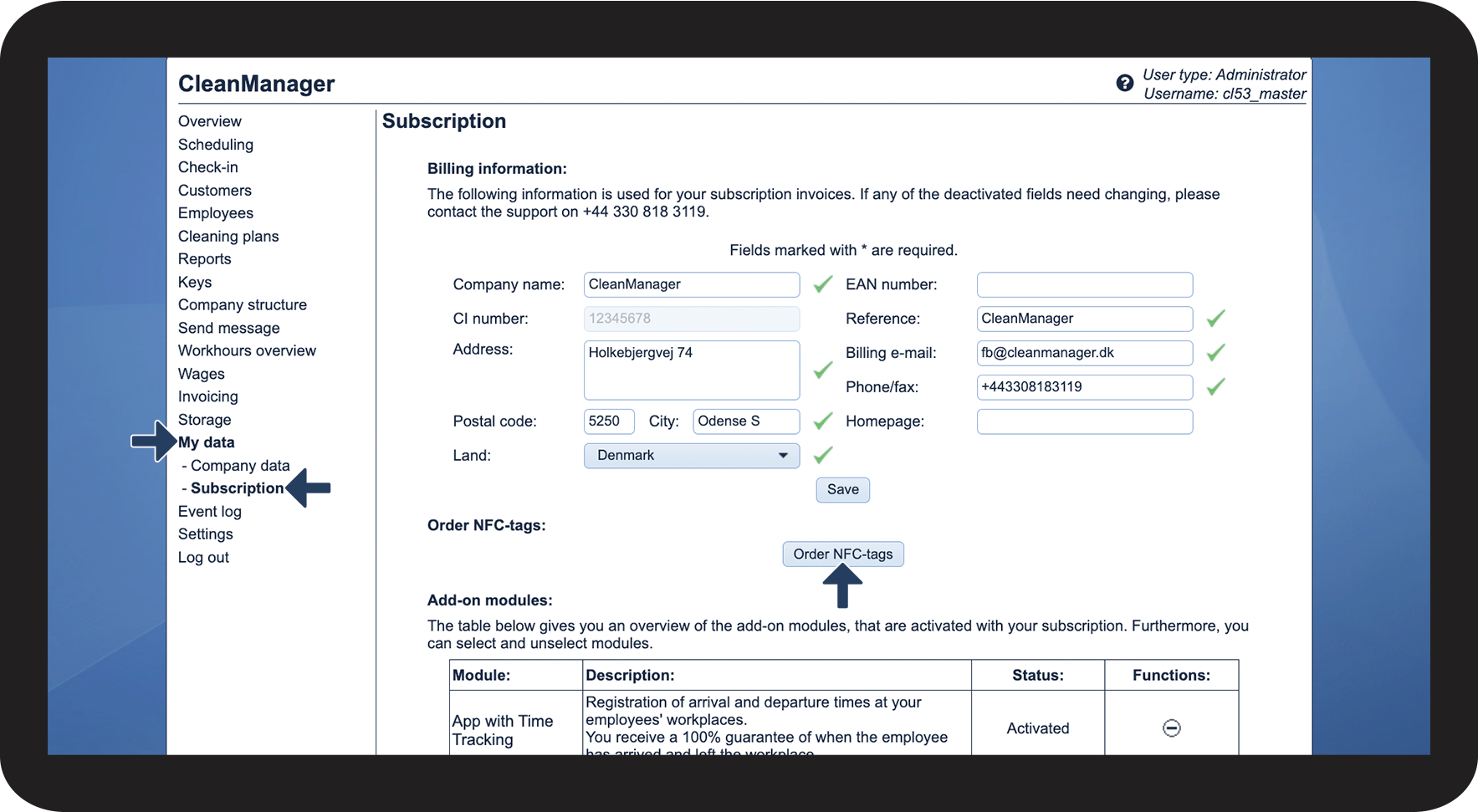Click the green checkmark next to Phone/fax
Image resolution: width=1478 pixels, height=812 pixels.
click(x=1215, y=386)
